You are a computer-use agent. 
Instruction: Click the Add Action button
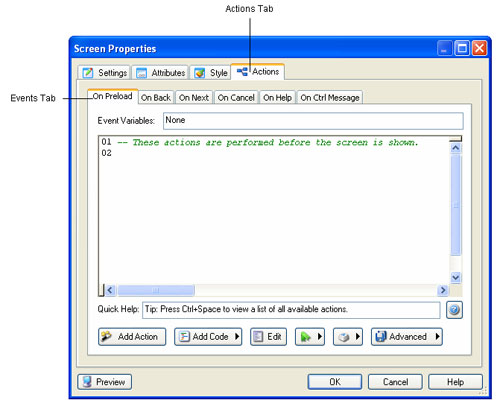pos(132,337)
